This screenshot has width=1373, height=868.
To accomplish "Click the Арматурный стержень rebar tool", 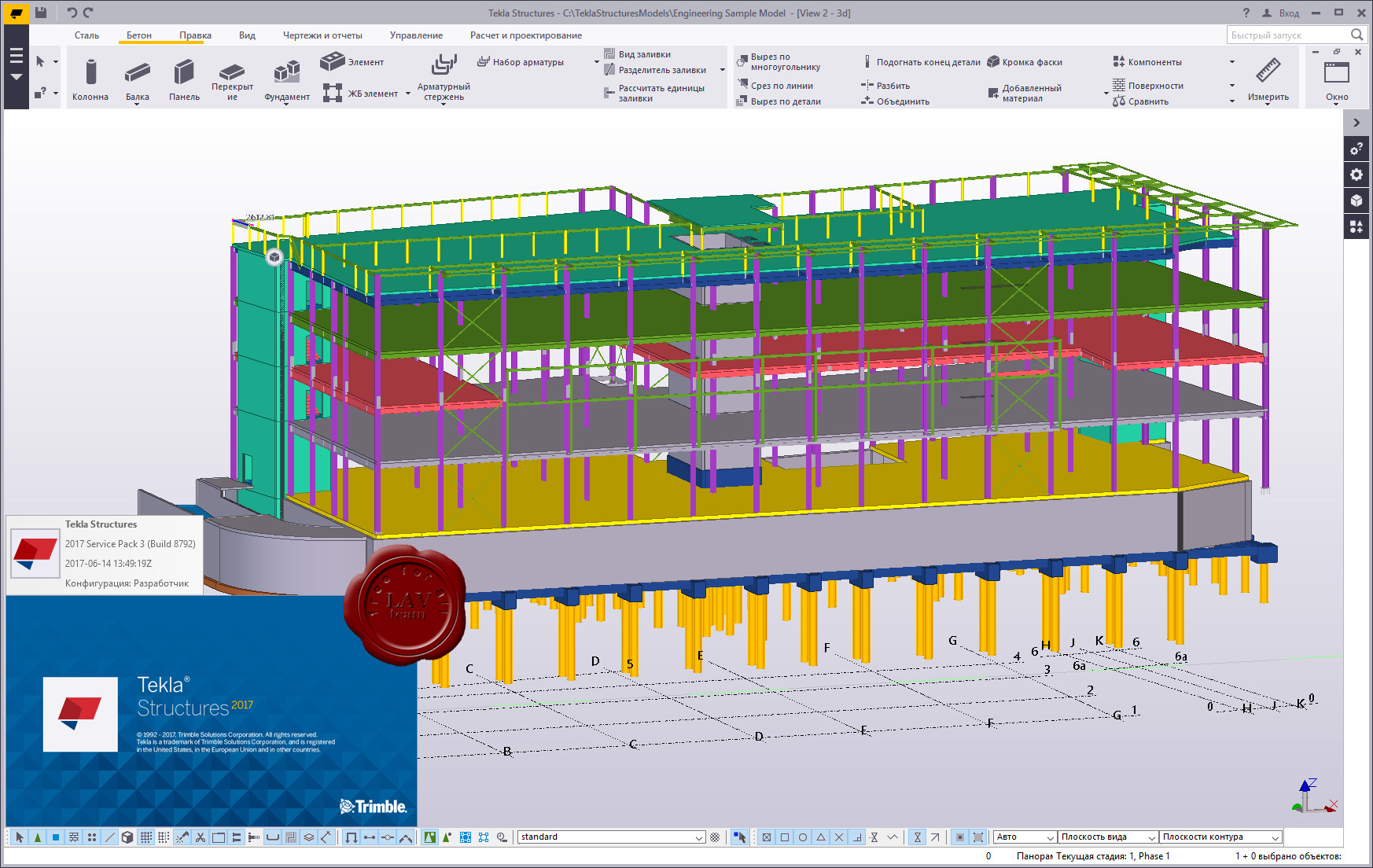I will tap(444, 77).
